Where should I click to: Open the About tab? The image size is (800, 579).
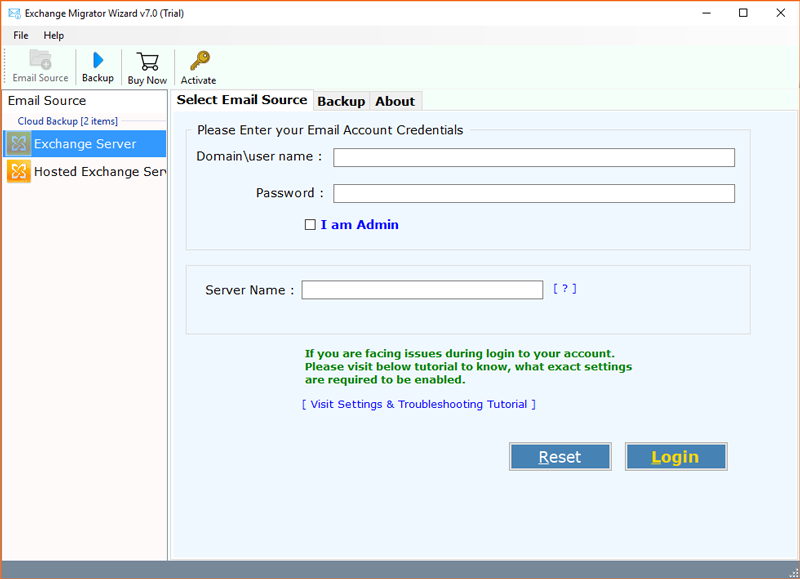[395, 102]
